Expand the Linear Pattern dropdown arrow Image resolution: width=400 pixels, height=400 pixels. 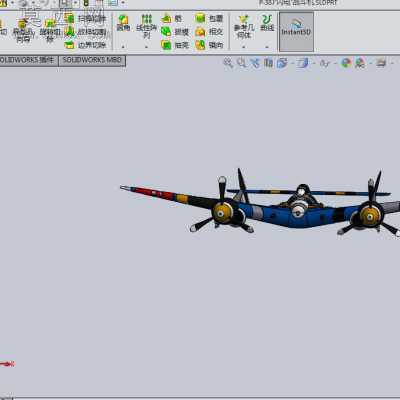[146, 47]
